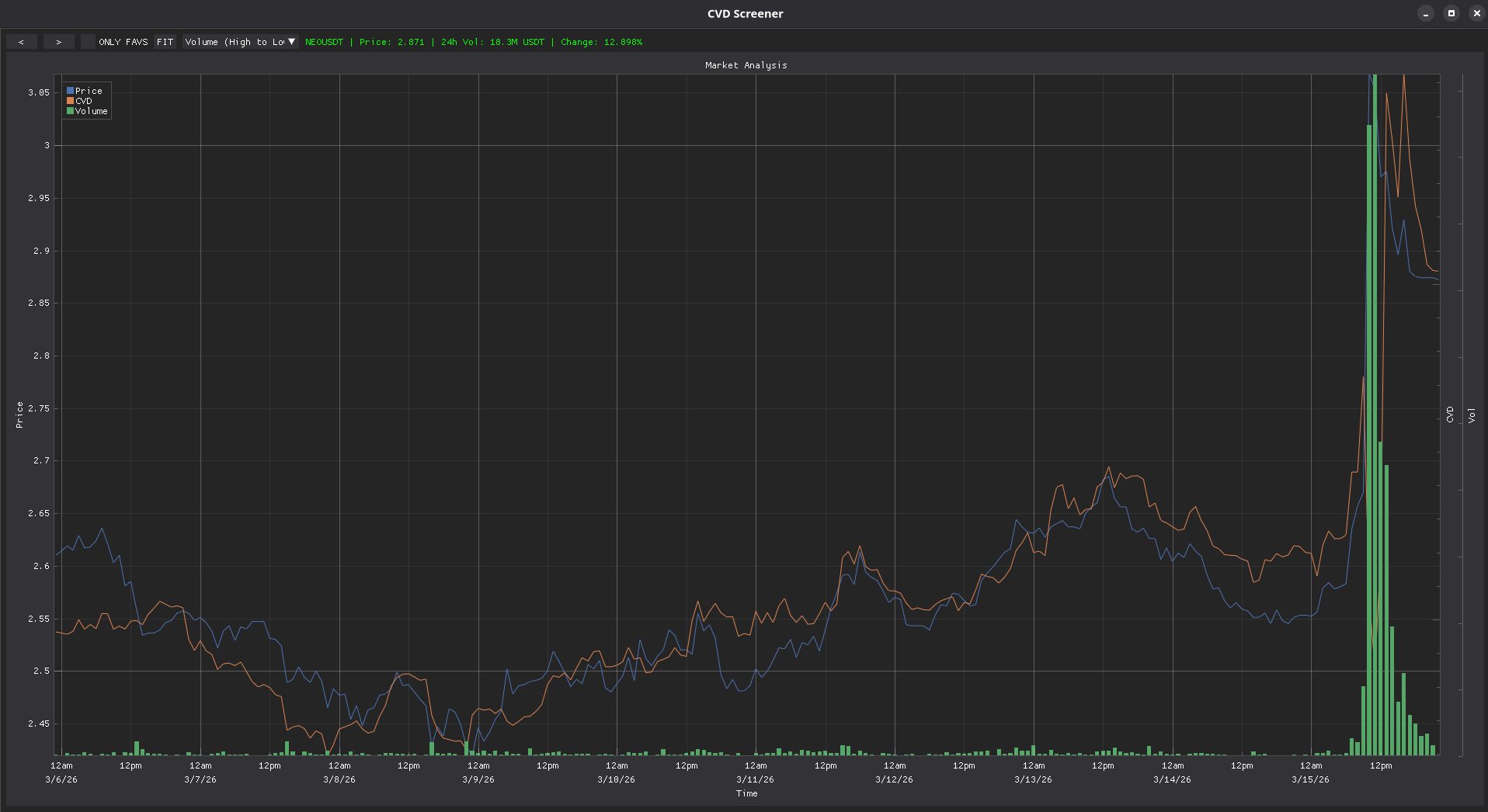Image resolution: width=1488 pixels, height=812 pixels.
Task: Go to next symbol with > button
Action: [x=58, y=42]
